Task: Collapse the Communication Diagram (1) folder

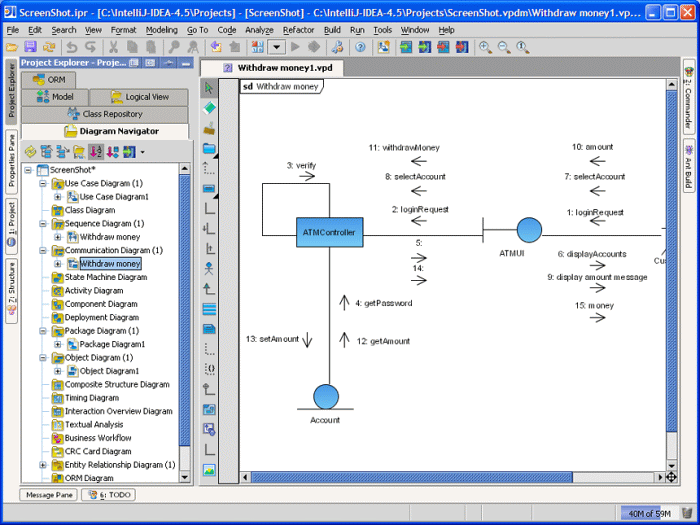Action: [x=43, y=250]
